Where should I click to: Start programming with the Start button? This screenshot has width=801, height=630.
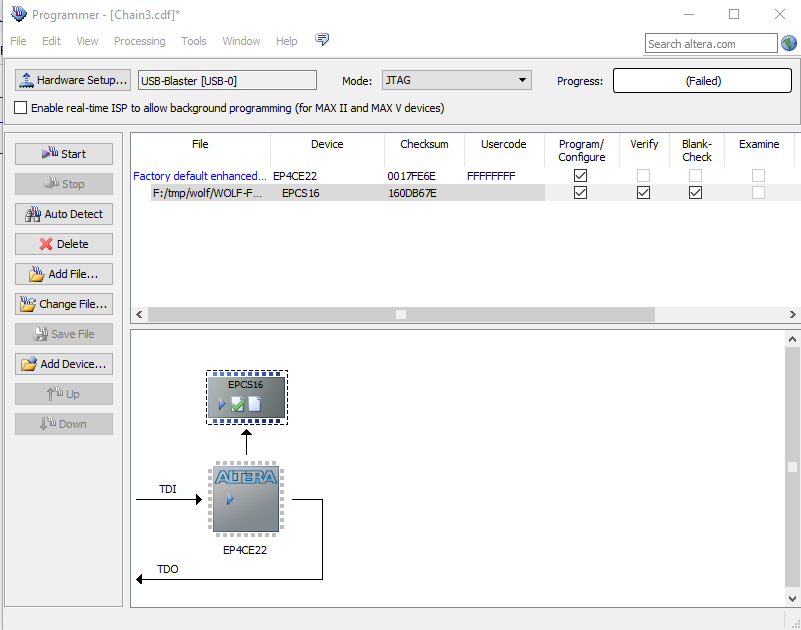point(64,154)
